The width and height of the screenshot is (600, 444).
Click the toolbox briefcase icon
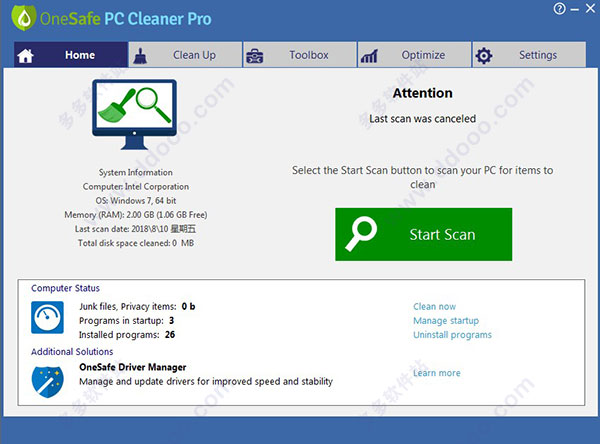pos(254,56)
